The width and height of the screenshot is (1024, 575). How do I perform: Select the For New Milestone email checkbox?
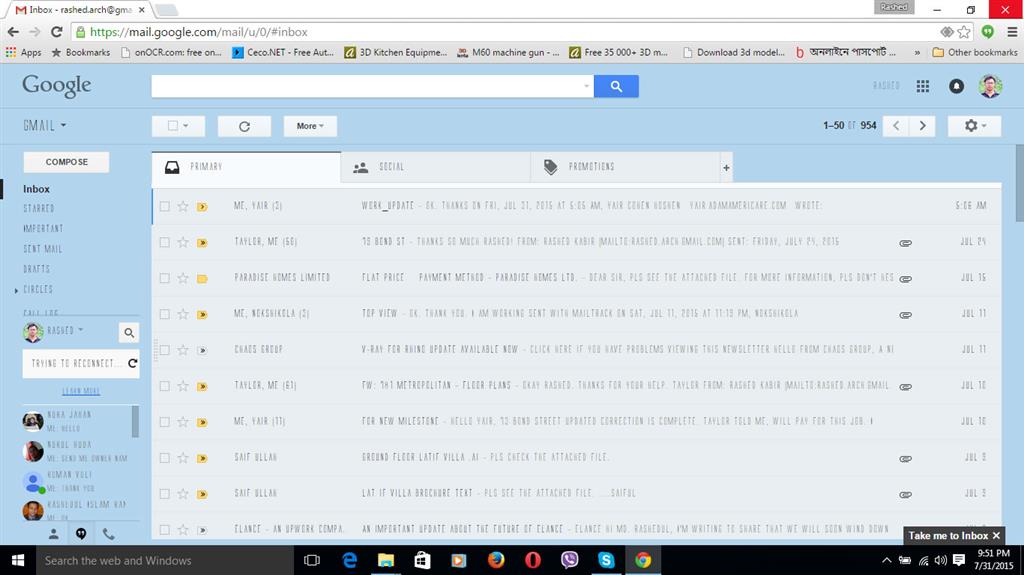pyautogui.click(x=165, y=422)
